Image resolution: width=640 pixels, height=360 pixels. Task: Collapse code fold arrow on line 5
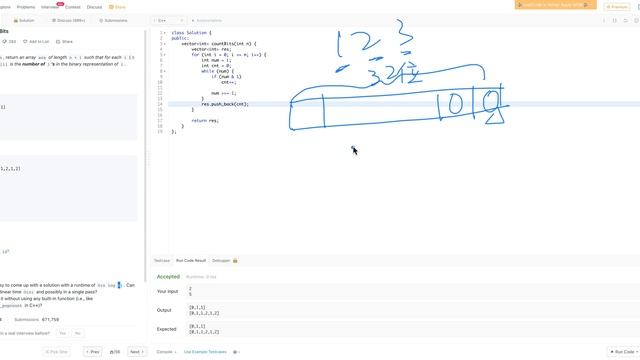pos(165,55)
